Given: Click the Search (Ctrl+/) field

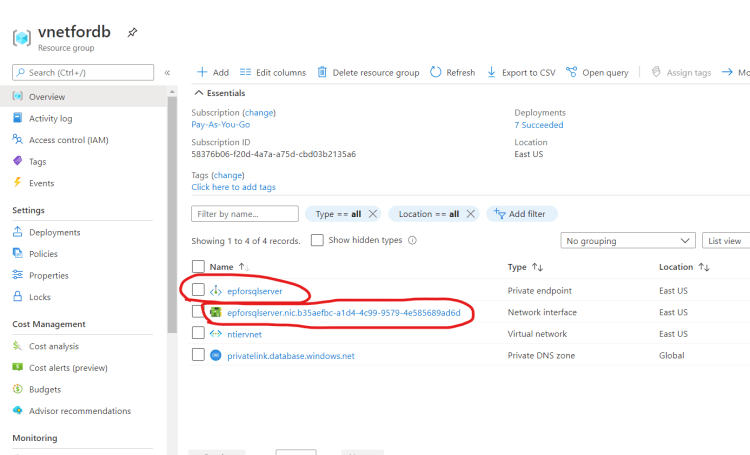Looking at the screenshot, I should coord(83,73).
